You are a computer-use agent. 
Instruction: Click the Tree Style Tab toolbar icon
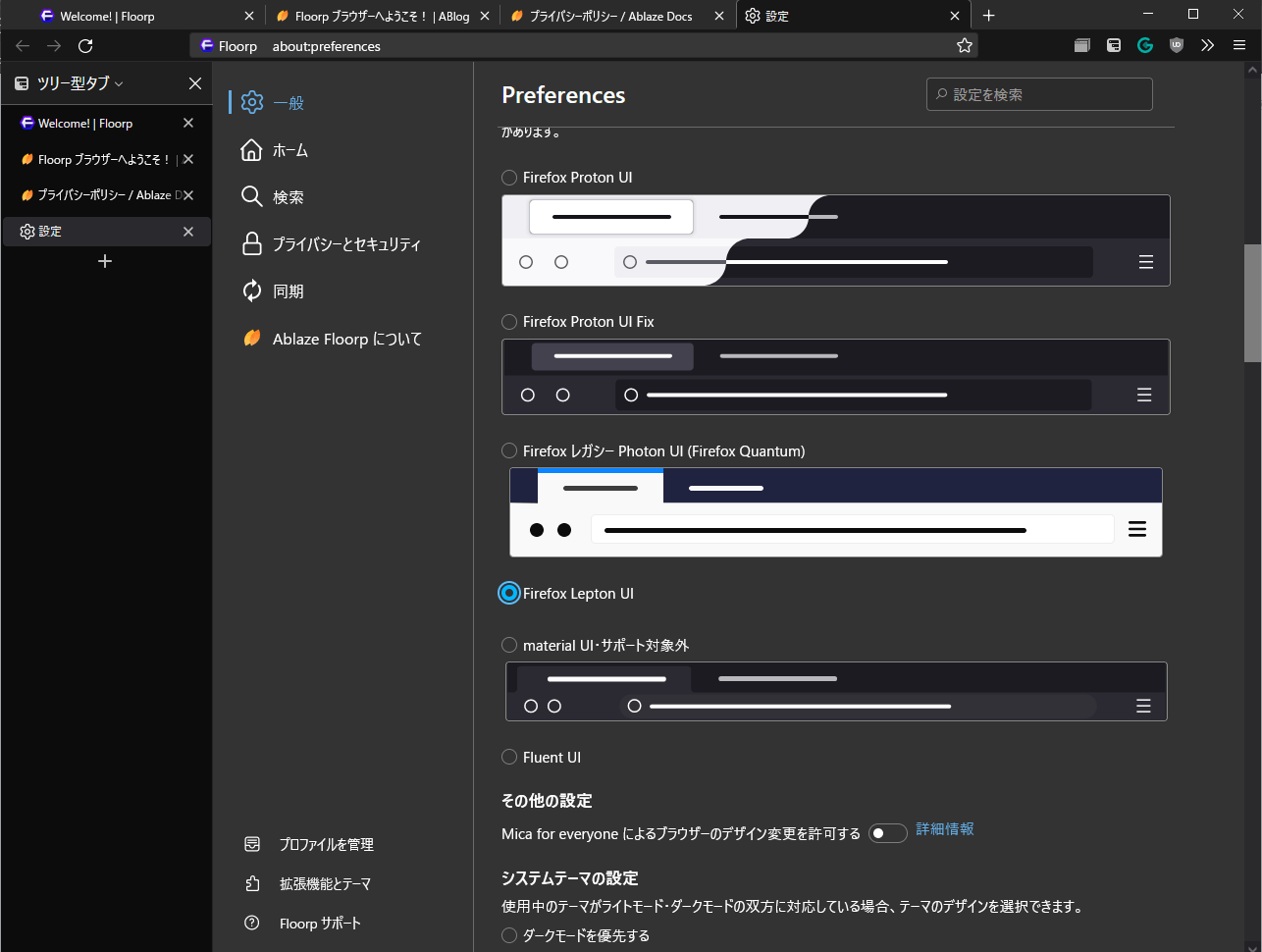pos(1114,45)
